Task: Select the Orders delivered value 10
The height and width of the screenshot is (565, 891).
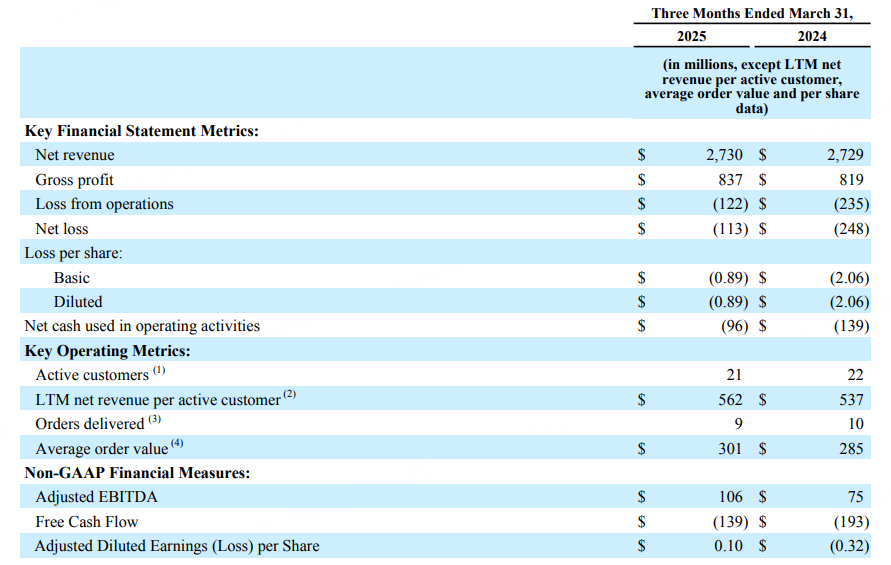Action: [x=856, y=423]
